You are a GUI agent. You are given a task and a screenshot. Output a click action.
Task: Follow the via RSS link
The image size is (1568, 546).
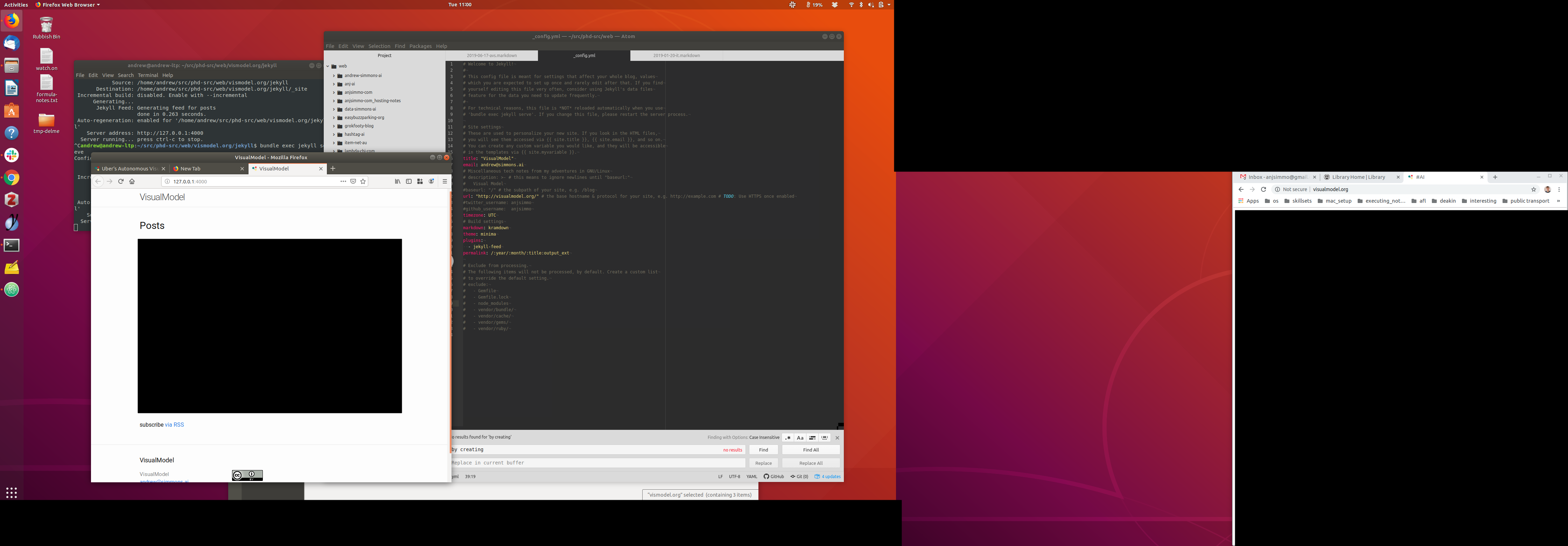(174, 425)
